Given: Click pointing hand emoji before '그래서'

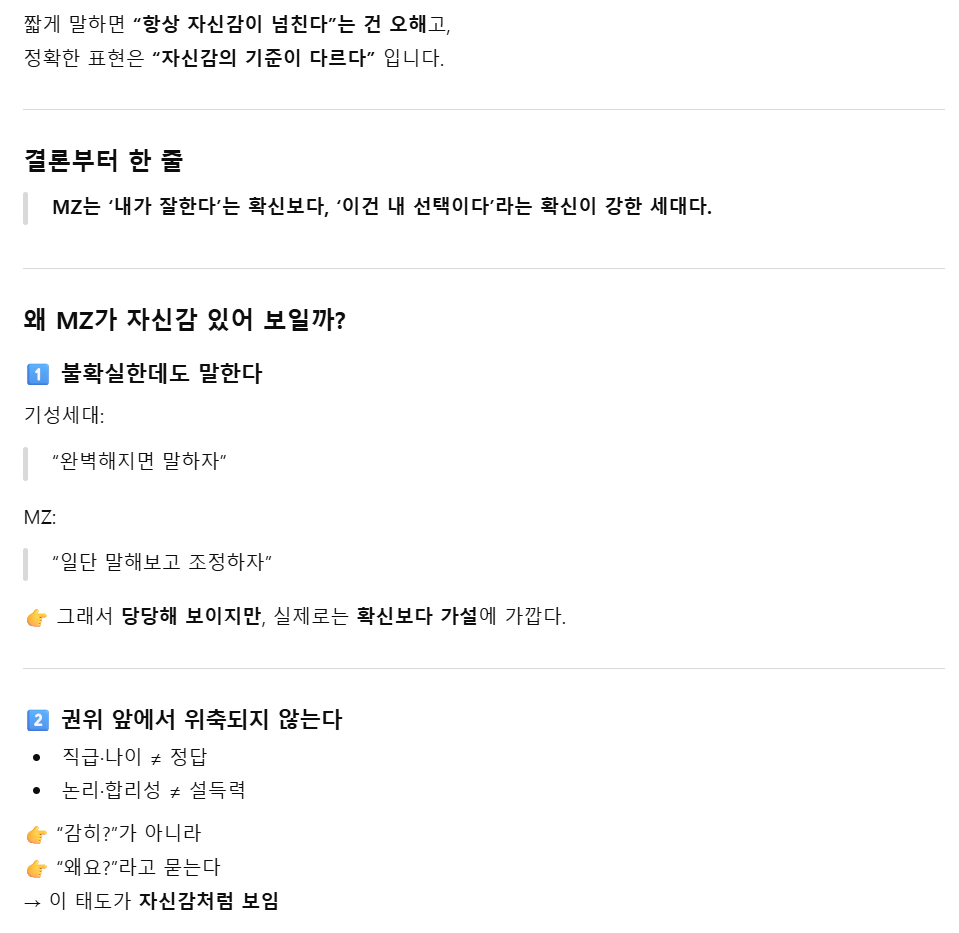Looking at the screenshot, I should click(37, 617).
